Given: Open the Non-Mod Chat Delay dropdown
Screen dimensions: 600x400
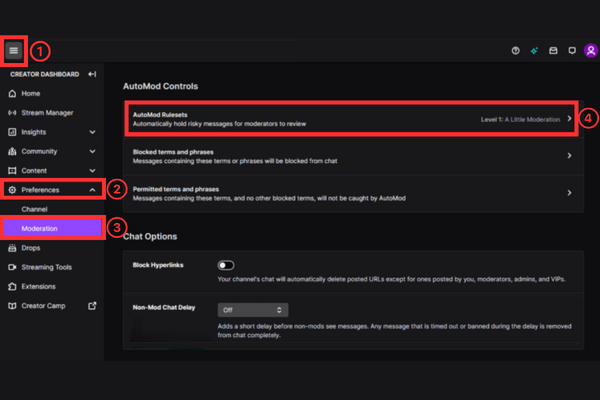Looking at the screenshot, I should click(253, 310).
